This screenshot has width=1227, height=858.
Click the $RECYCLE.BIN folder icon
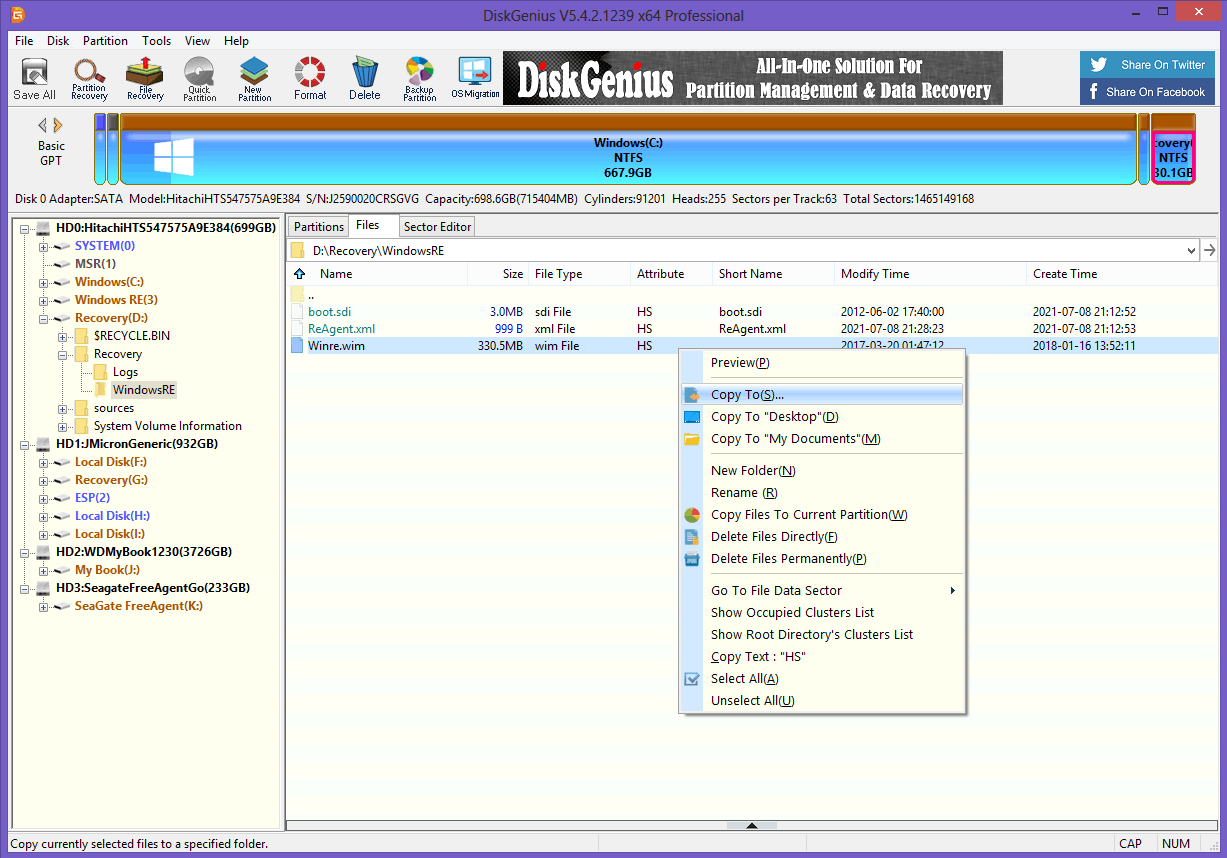pos(82,336)
